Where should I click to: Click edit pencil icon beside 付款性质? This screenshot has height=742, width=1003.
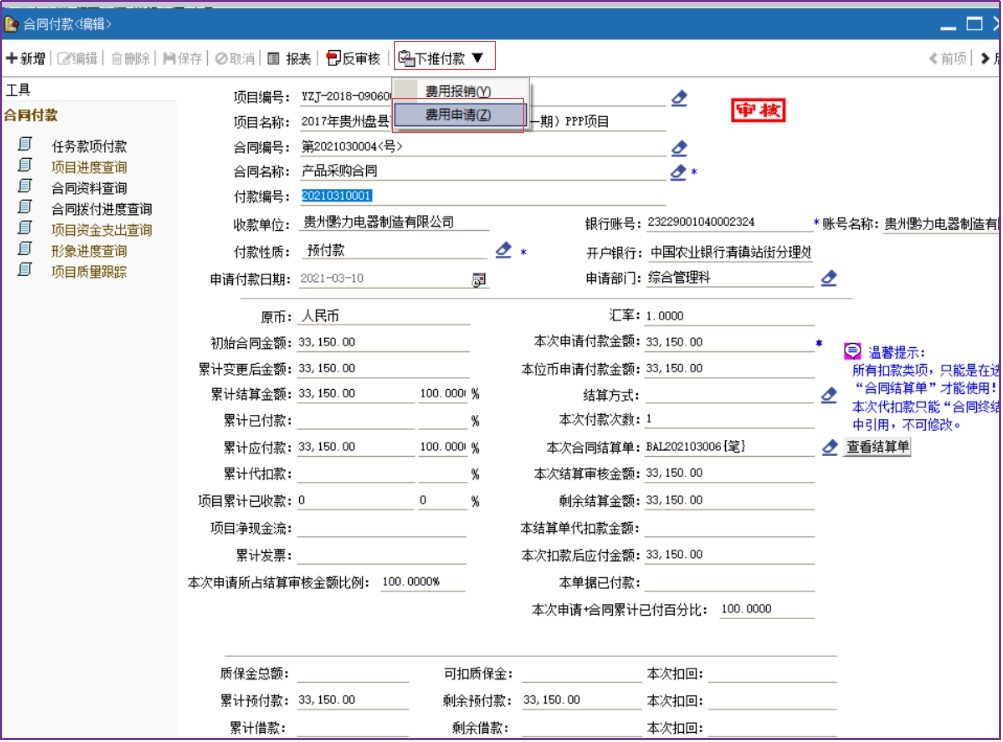coord(504,250)
